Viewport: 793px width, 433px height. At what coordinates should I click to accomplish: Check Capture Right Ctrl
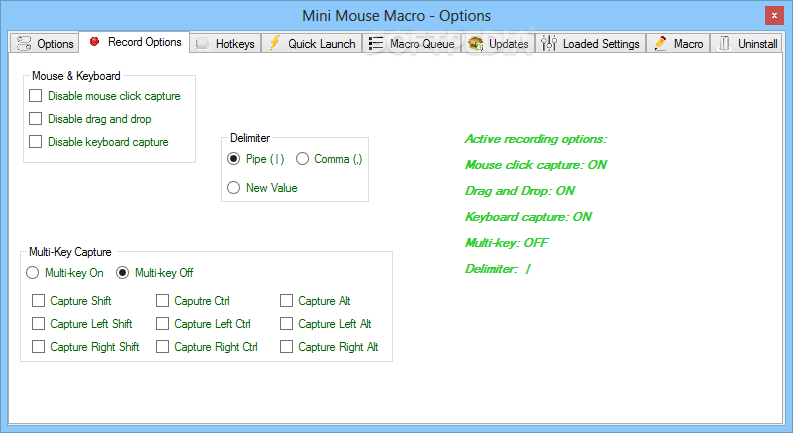[162, 347]
